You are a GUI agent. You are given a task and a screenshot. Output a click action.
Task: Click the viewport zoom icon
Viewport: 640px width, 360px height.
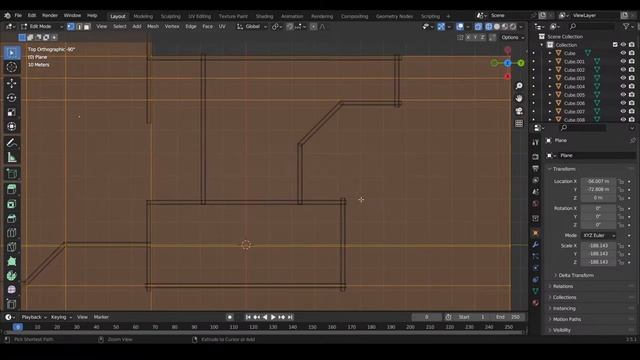(519, 86)
